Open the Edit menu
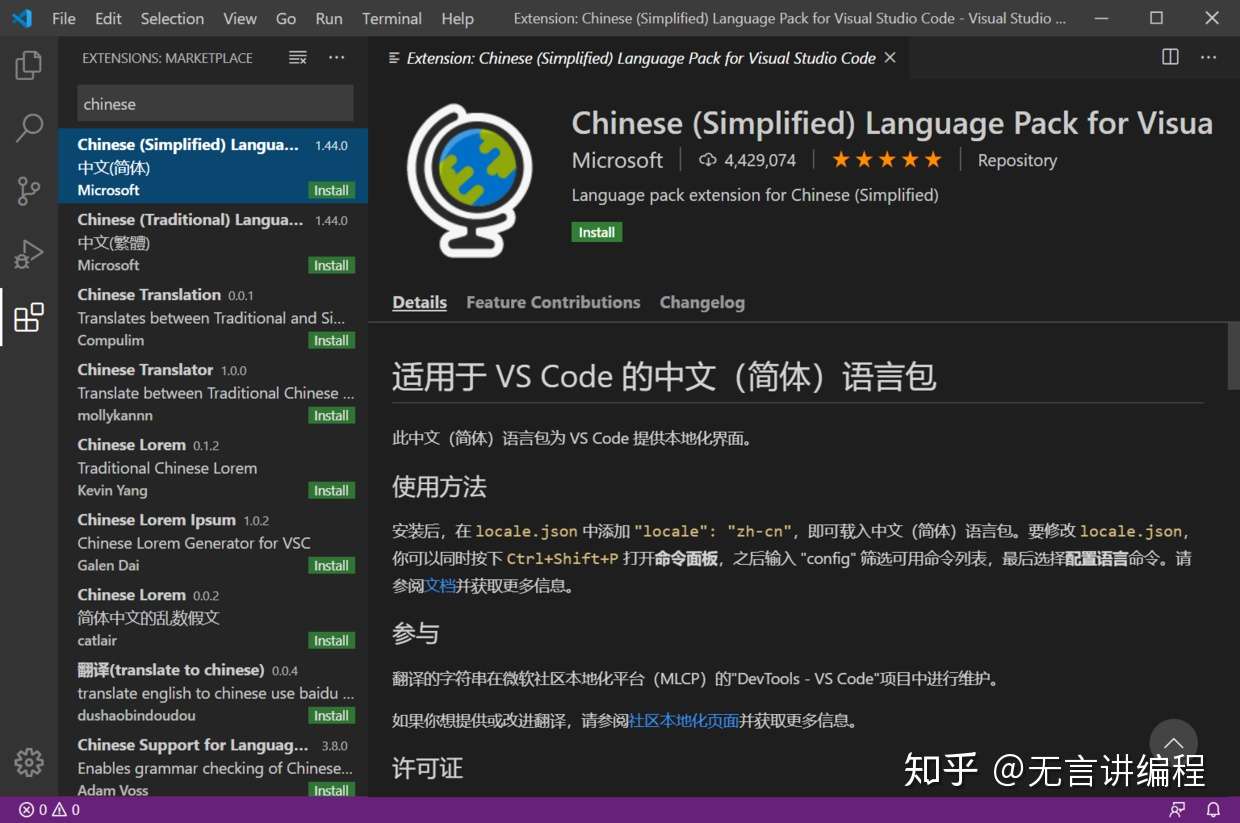This screenshot has width=1240, height=823. click(x=108, y=18)
